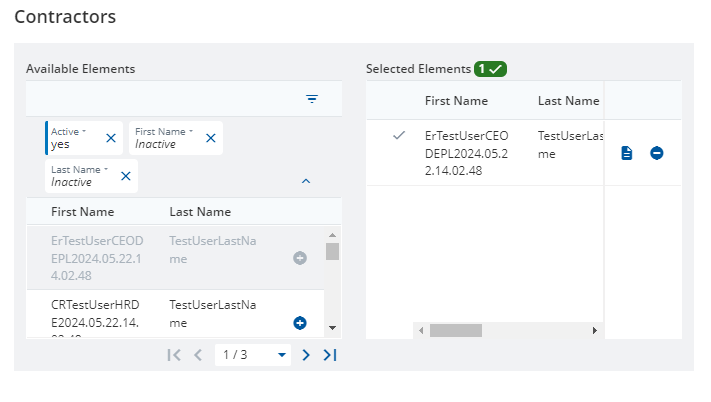Click scroll left arrow in selected table
The height and width of the screenshot is (402, 711).
coord(421,330)
